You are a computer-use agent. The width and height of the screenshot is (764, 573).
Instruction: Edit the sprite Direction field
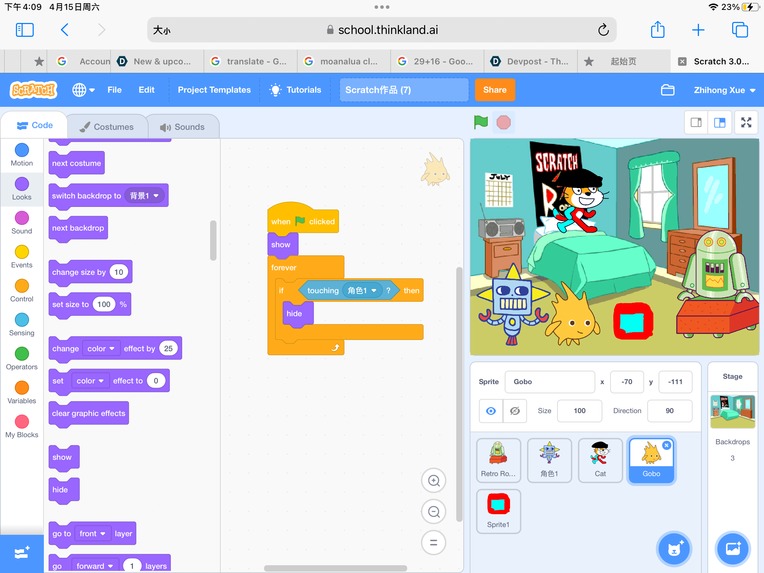pos(669,411)
